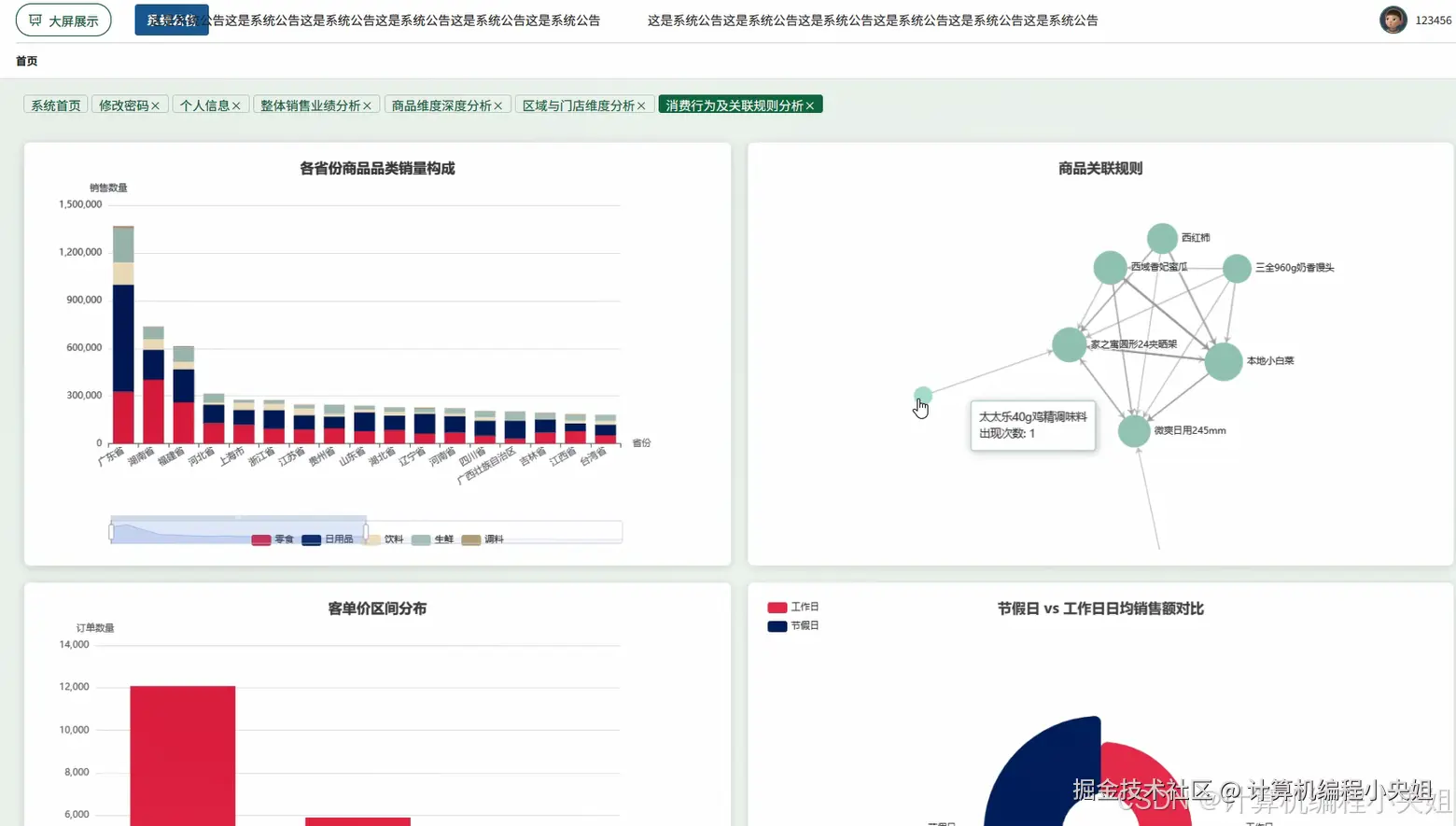Open the 大屏展示 full-screen display
Viewport: 1456px width, 826px height.
click(x=63, y=20)
